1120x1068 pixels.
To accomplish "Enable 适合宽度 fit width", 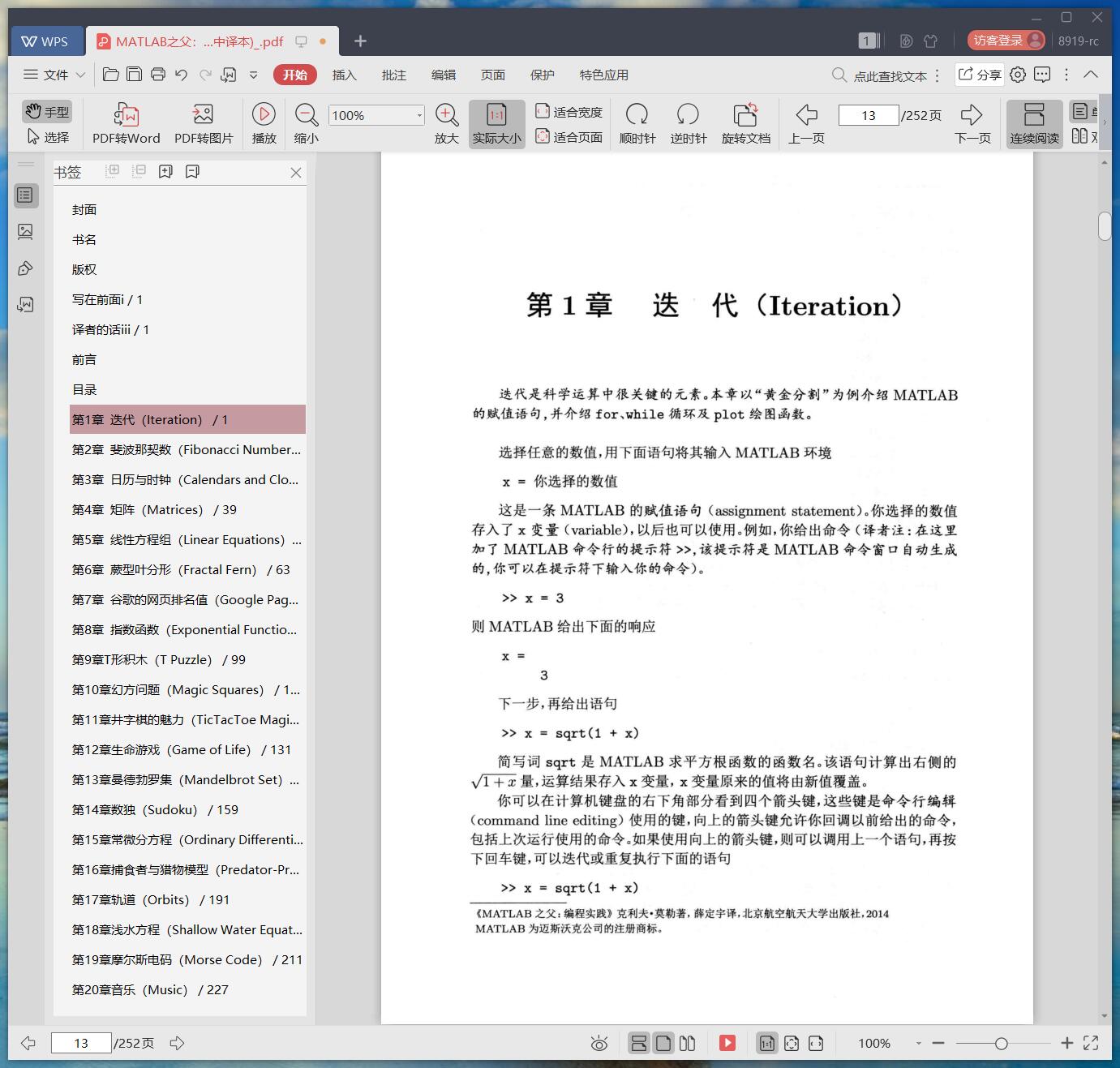I will point(569,112).
